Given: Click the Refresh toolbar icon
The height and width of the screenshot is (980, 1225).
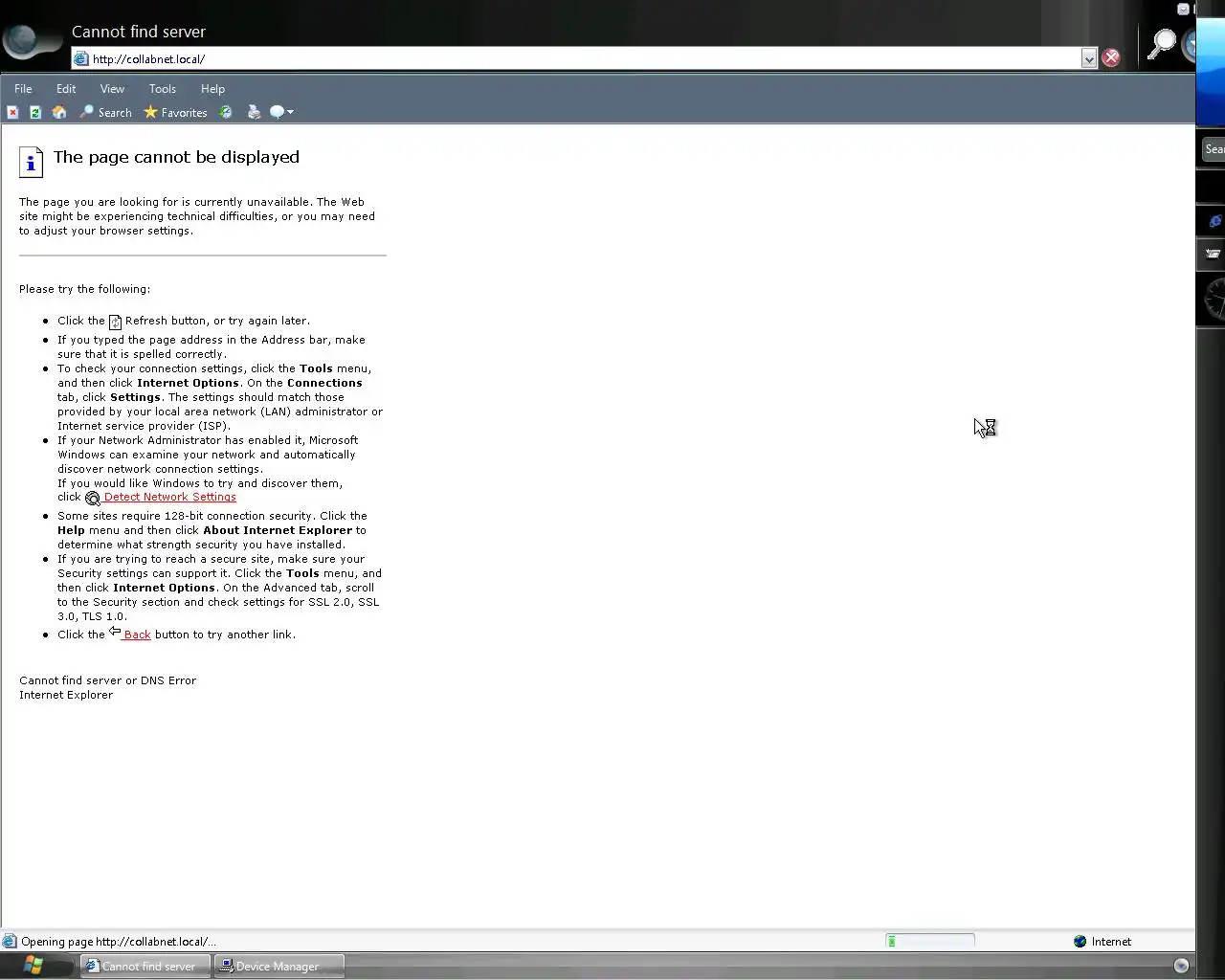Looking at the screenshot, I should coord(35,113).
